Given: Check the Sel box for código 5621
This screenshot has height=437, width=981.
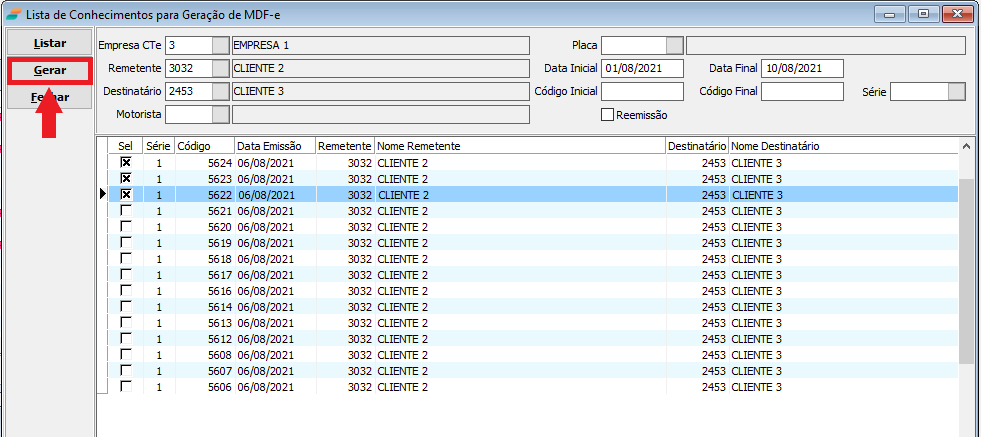Looking at the screenshot, I should [125, 211].
